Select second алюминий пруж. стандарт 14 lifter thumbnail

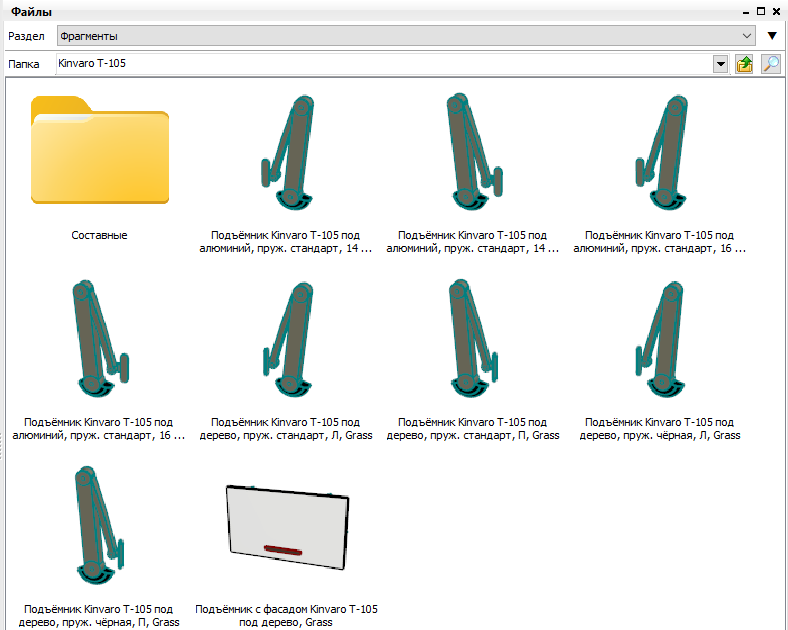474,151
